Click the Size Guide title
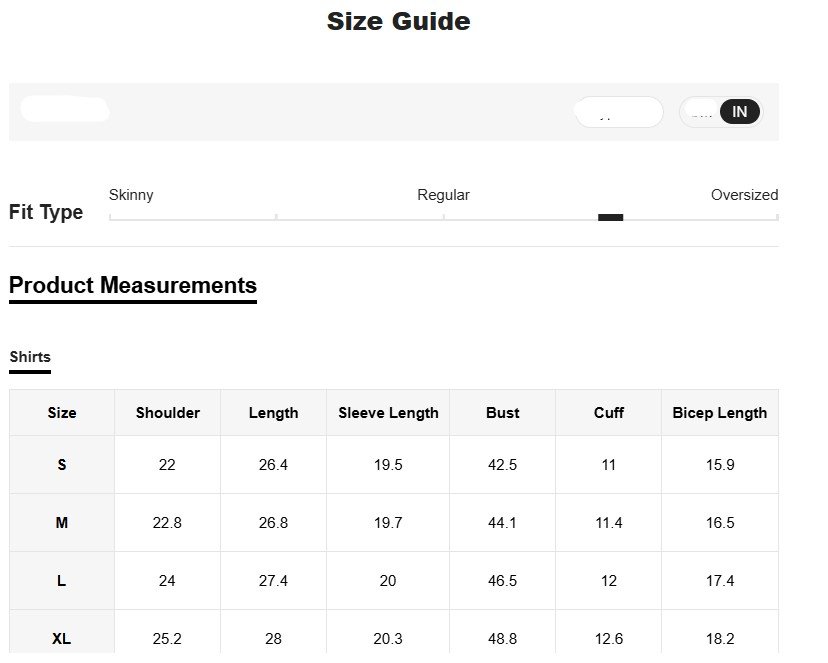Image resolution: width=828 pixels, height=663 pixels. tap(398, 21)
